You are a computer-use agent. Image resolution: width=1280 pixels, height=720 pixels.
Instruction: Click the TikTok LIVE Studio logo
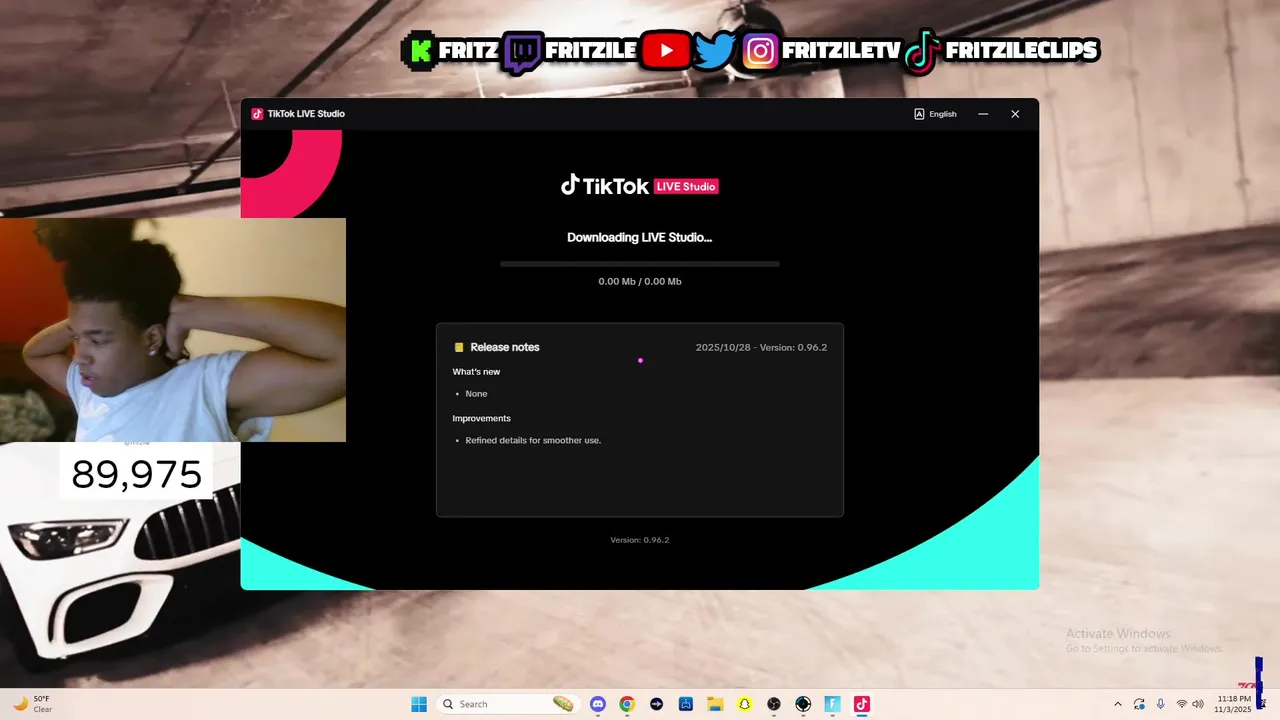(x=640, y=186)
